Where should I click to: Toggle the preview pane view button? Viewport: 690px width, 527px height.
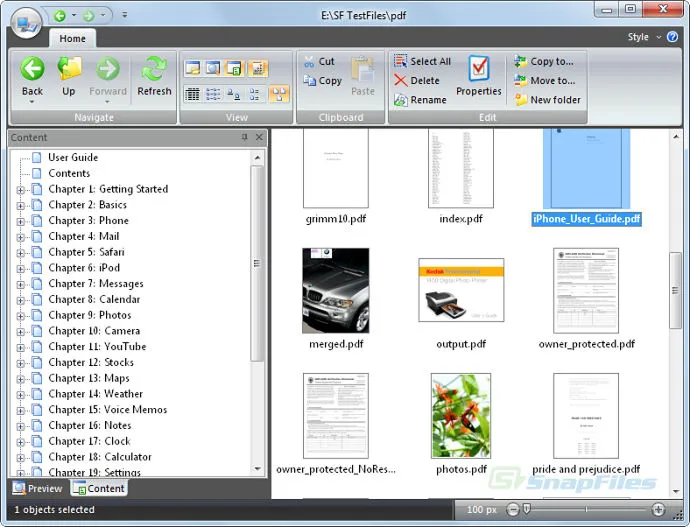pos(213,68)
